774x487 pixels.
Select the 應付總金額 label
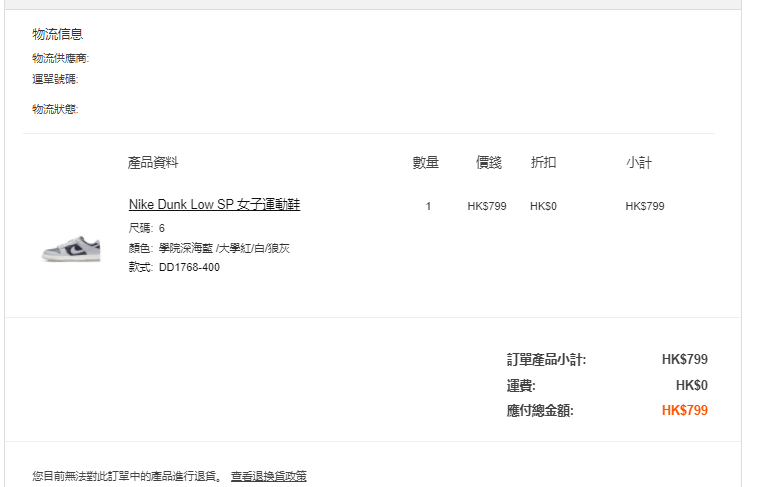pyautogui.click(x=540, y=411)
